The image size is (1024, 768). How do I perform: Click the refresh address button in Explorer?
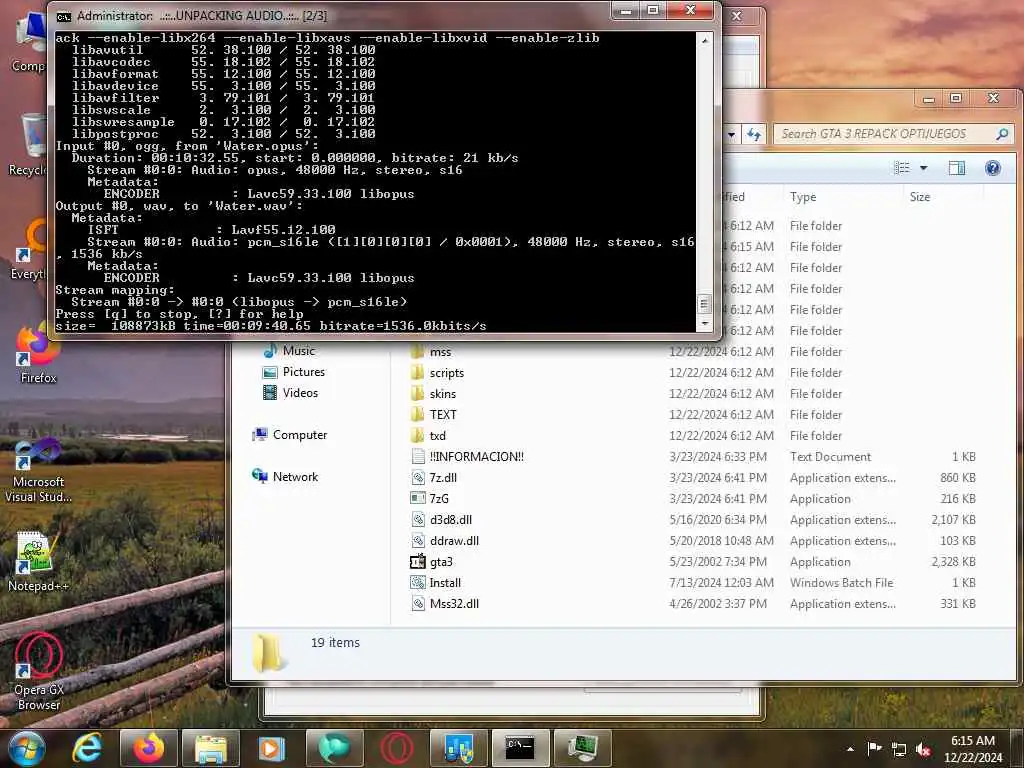[754, 135]
